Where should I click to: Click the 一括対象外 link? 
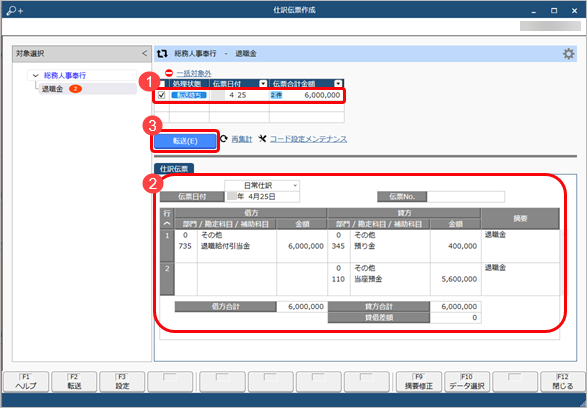pos(194,73)
